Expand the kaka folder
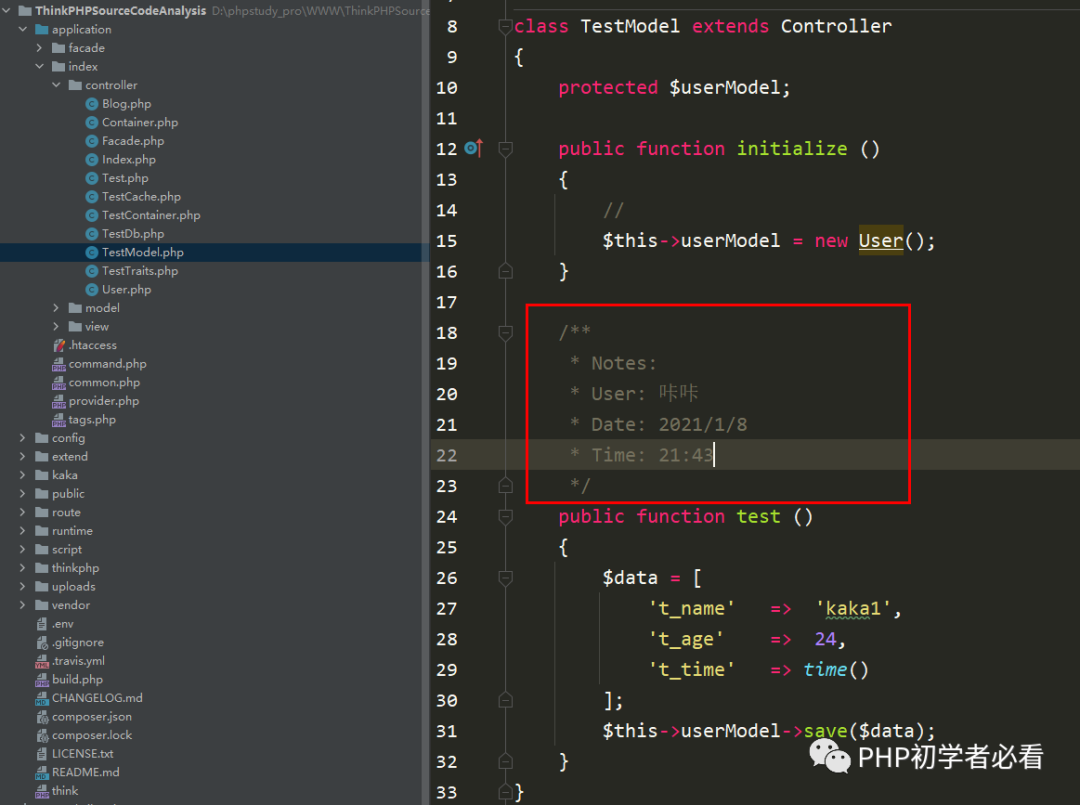Viewport: 1080px width, 805px height. click(23, 475)
